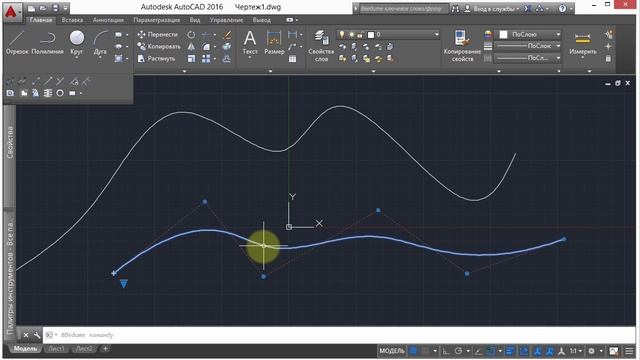Click the help question mark icon
This screenshot has height=360, width=640.
562,8
